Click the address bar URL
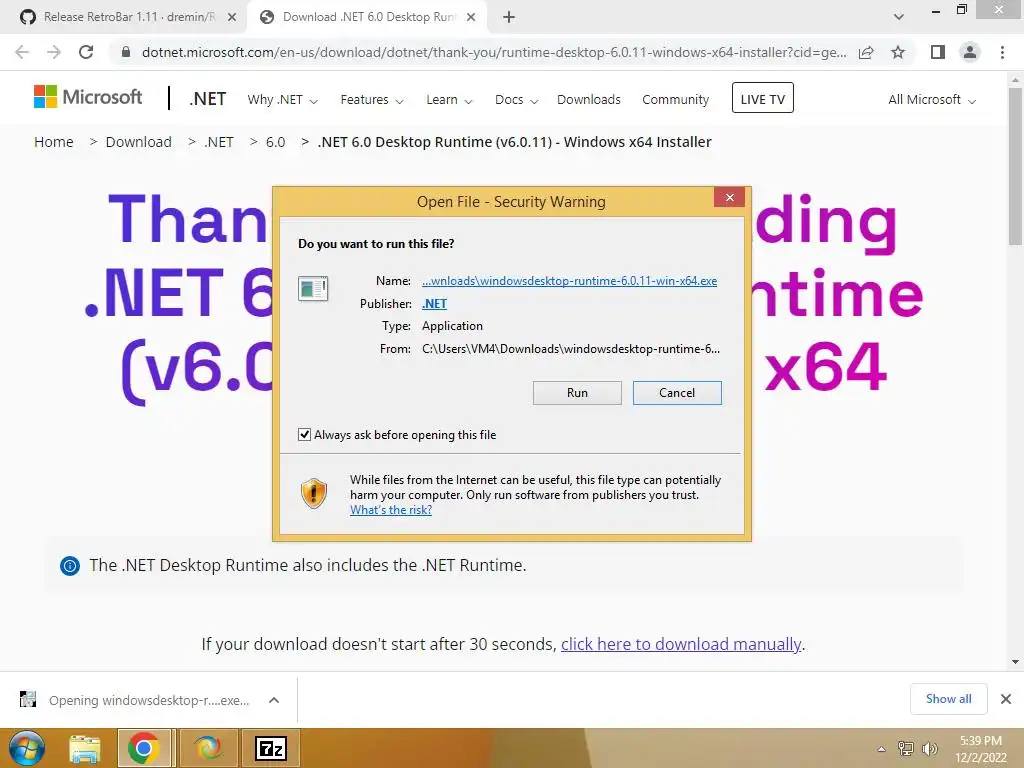This screenshot has height=768, width=1024. 494,52
